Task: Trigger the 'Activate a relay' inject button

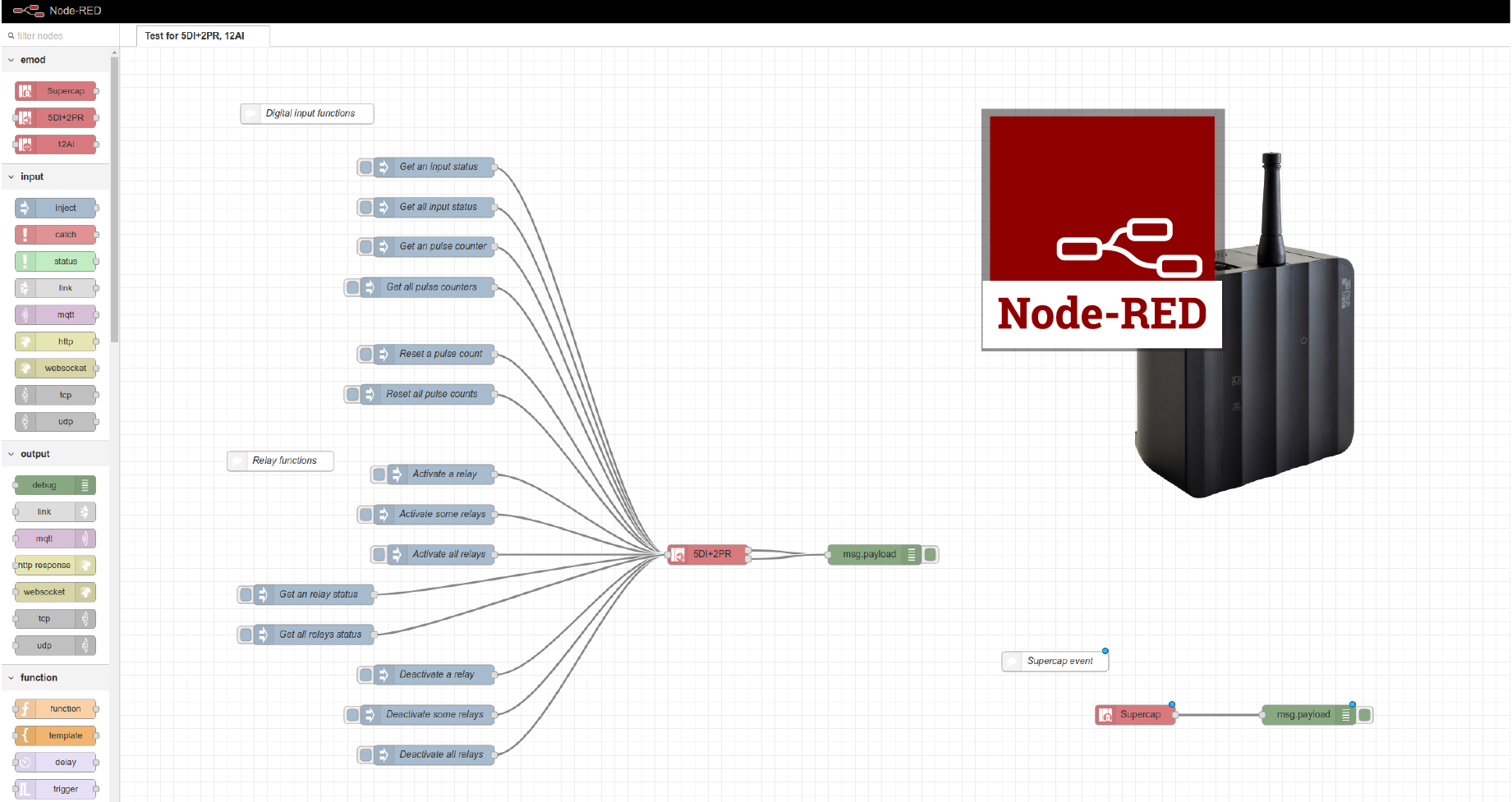Action: point(379,474)
